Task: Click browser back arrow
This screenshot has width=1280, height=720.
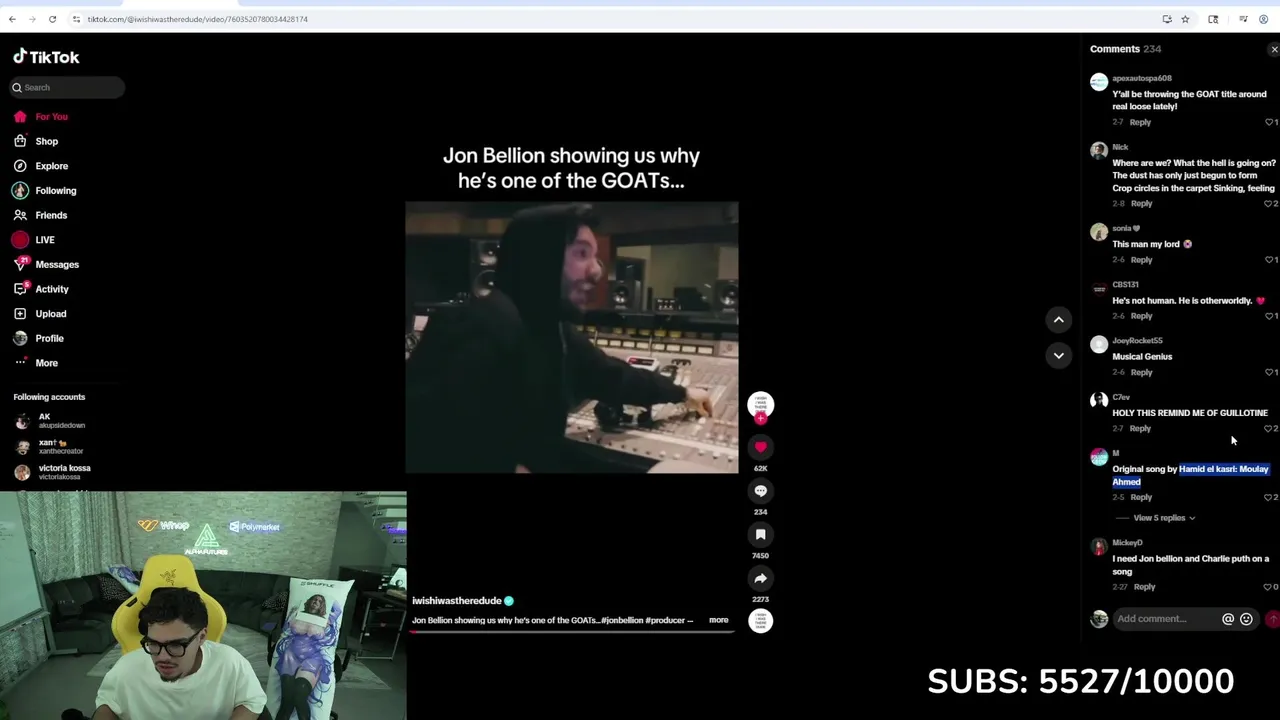Action: coord(12,19)
